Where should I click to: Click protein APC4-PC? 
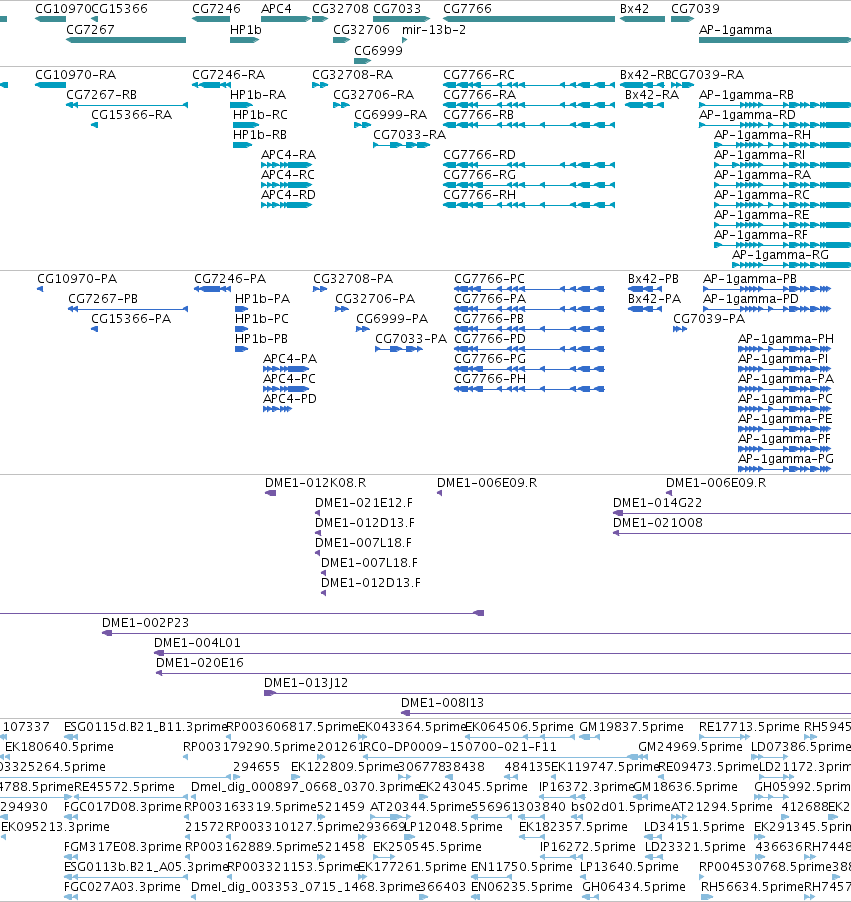[x=289, y=379]
